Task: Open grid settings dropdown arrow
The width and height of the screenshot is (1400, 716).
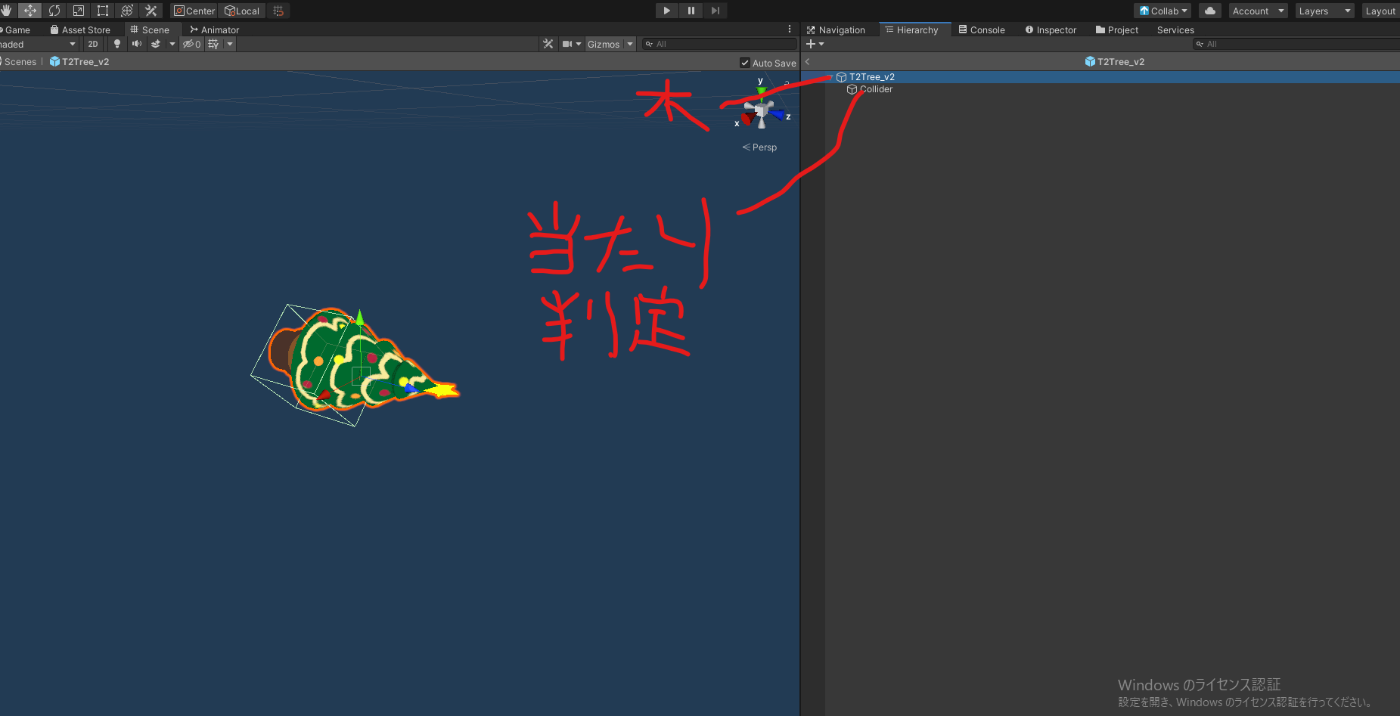Action: pos(230,44)
